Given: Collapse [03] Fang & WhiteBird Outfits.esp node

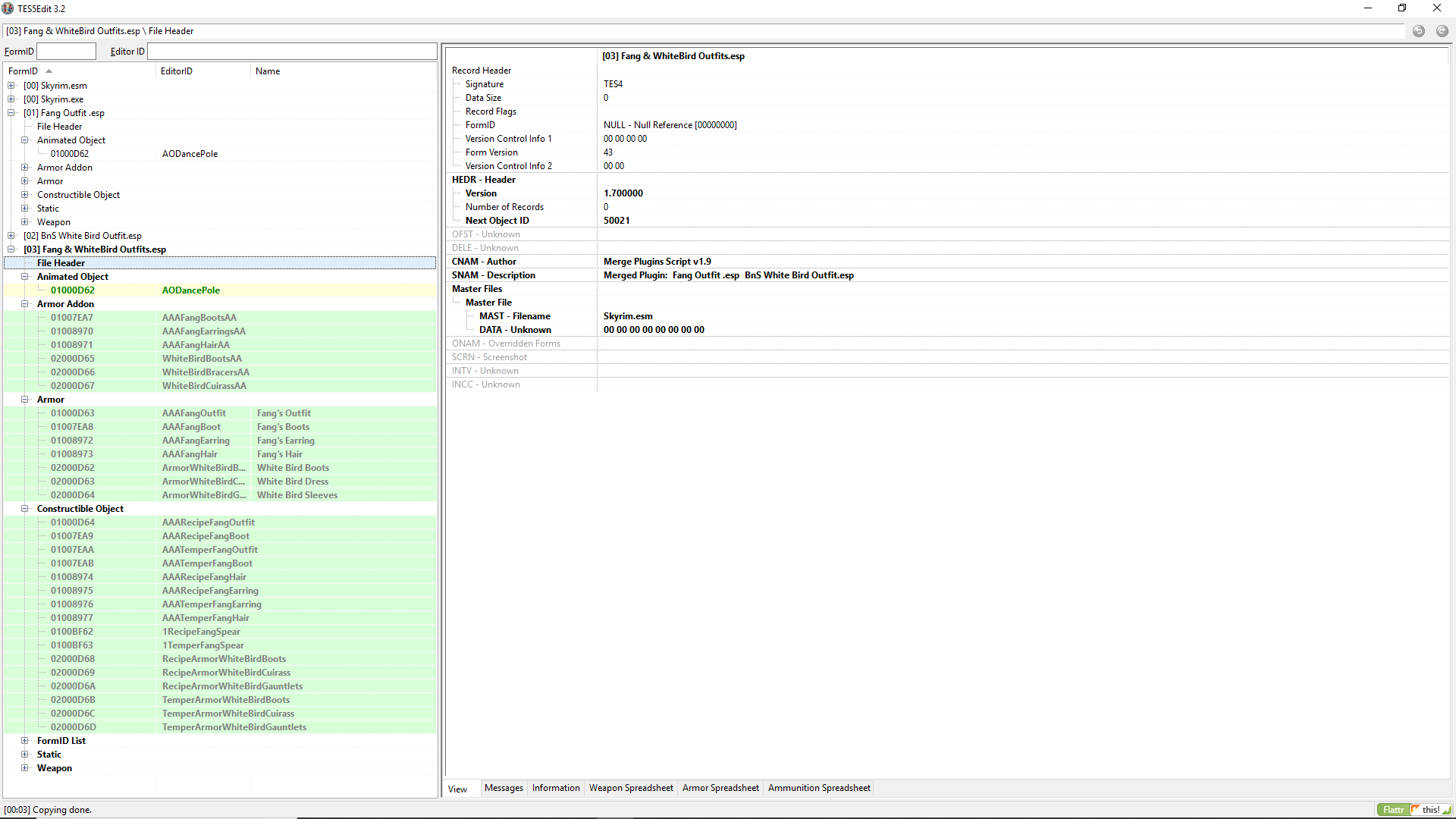Looking at the screenshot, I should 11,249.
